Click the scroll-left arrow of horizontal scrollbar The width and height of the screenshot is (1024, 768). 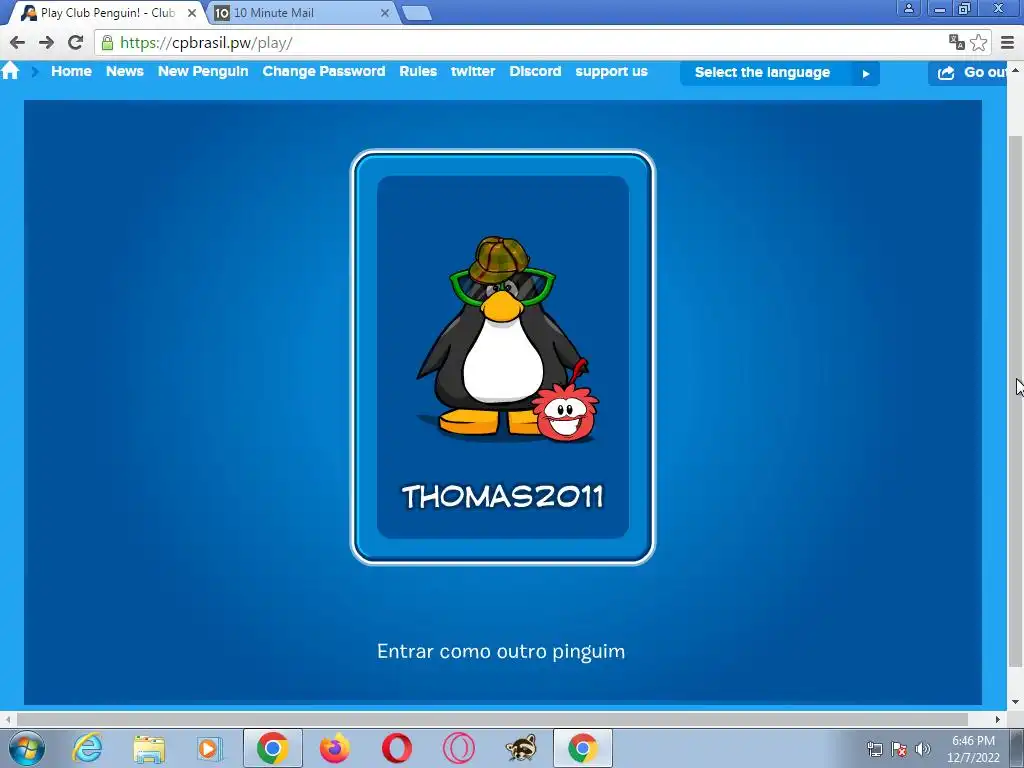coord(7,719)
